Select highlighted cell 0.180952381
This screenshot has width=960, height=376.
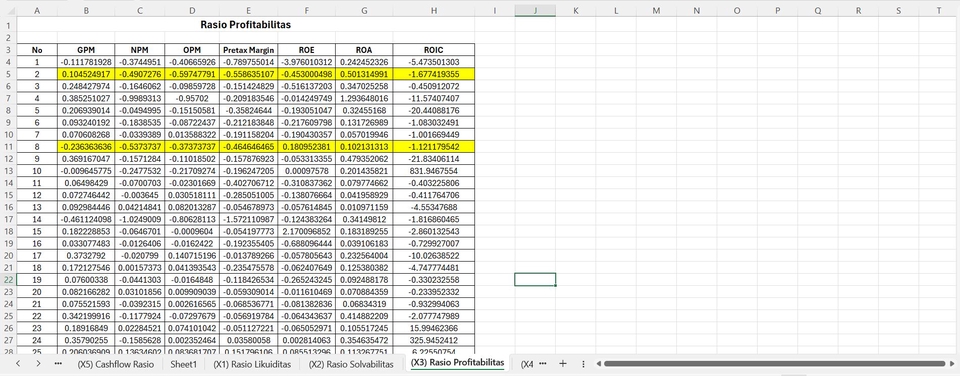coord(306,147)
